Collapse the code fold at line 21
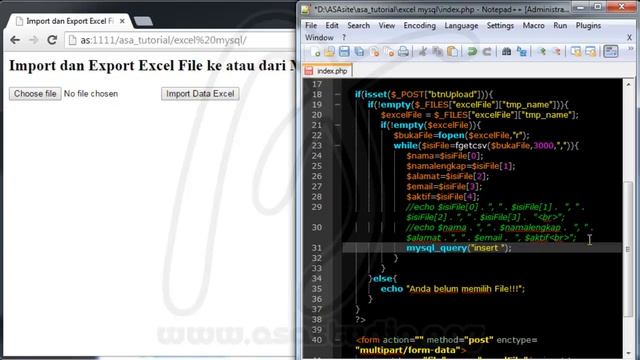The height and width of the screenshot is (360, 640). [338, 125]
